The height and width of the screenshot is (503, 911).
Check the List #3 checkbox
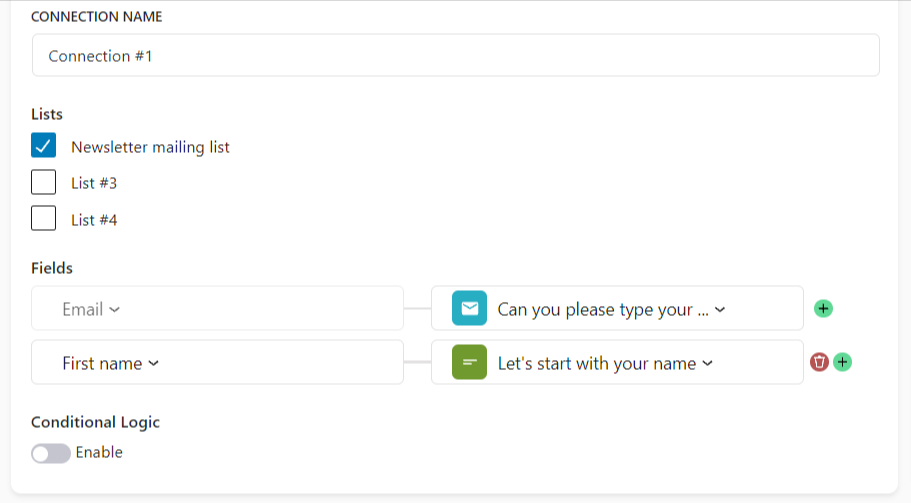click(x=44, y=182)
